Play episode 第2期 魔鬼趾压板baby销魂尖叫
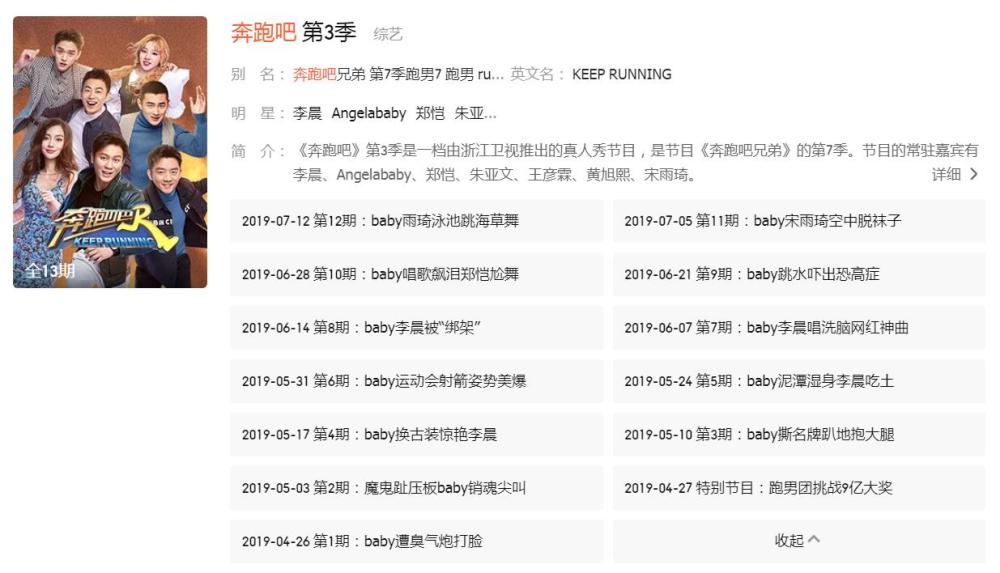 pos(416,488)
